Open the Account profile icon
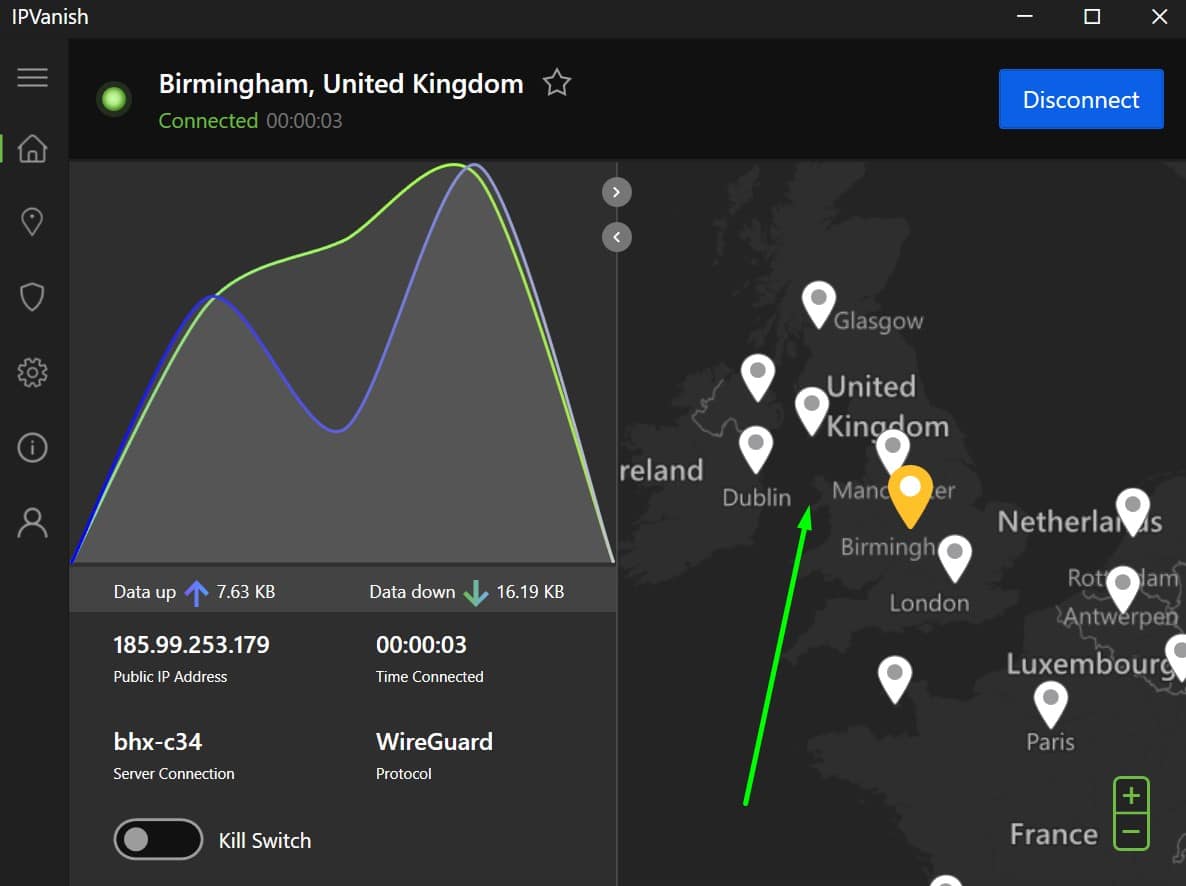 click(x=33, y=523)
